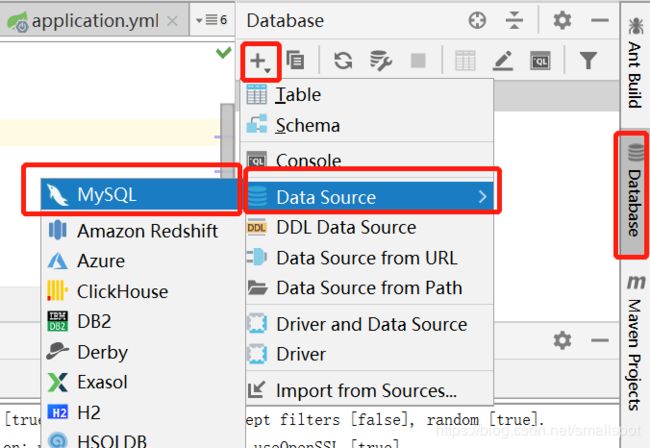The width and height of the screenshot is (650, 448).
Task: Click the Stop square icon
Action: coord(418,61)
